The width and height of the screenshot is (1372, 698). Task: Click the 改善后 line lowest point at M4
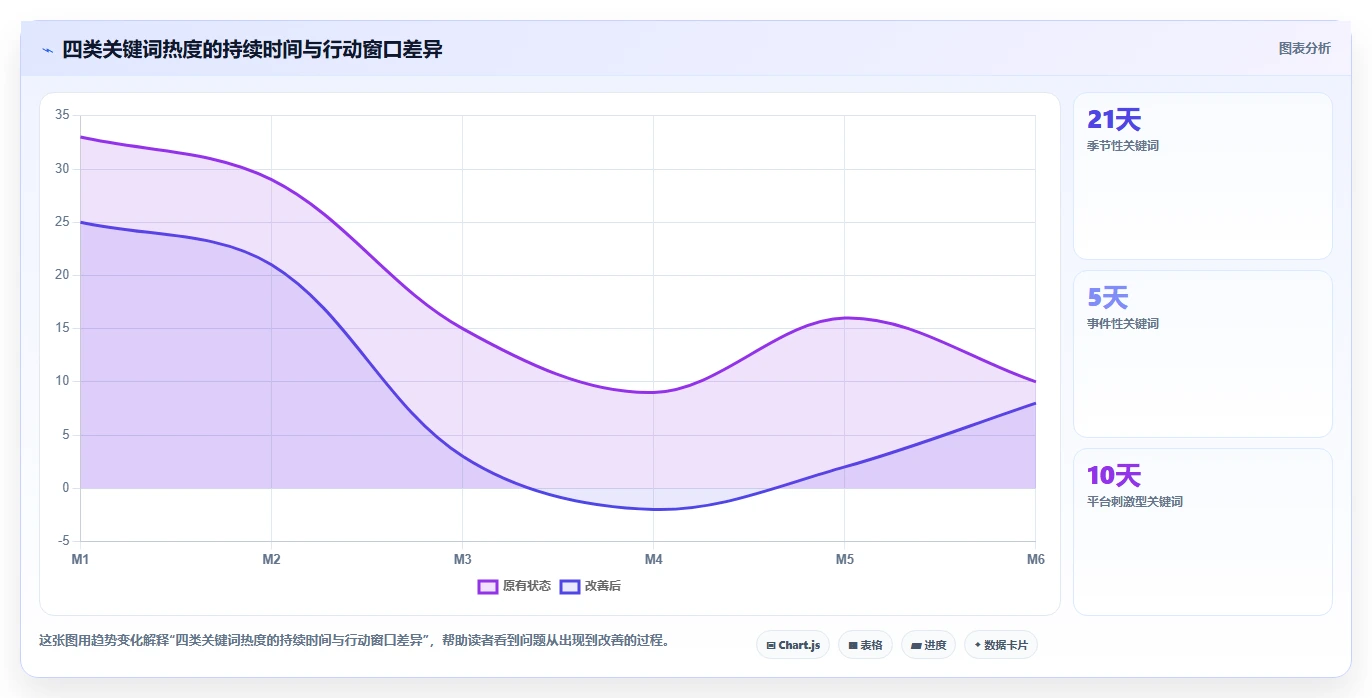click(x=653, y=509)
